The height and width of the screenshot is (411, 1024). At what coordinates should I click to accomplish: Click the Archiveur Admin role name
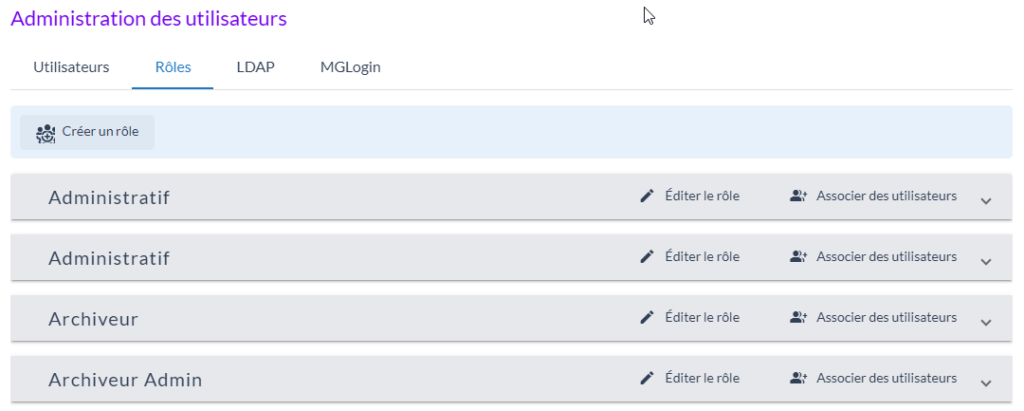(x=125, y=381)
